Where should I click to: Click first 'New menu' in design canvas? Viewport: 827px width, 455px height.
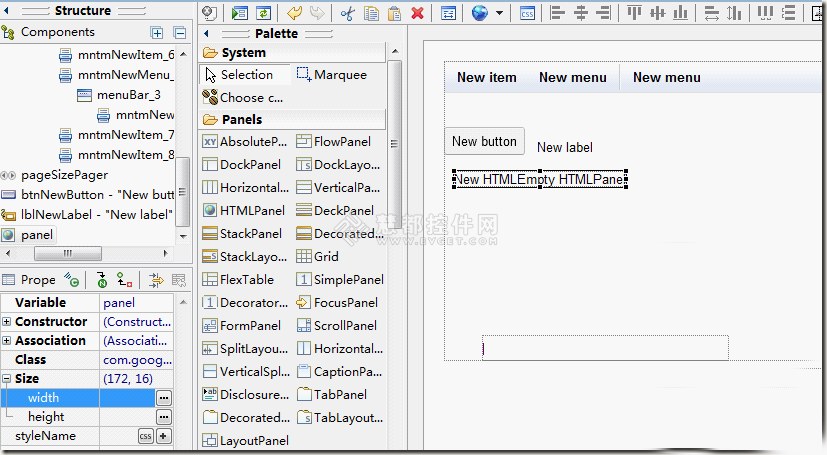click(x=573, y=78)
